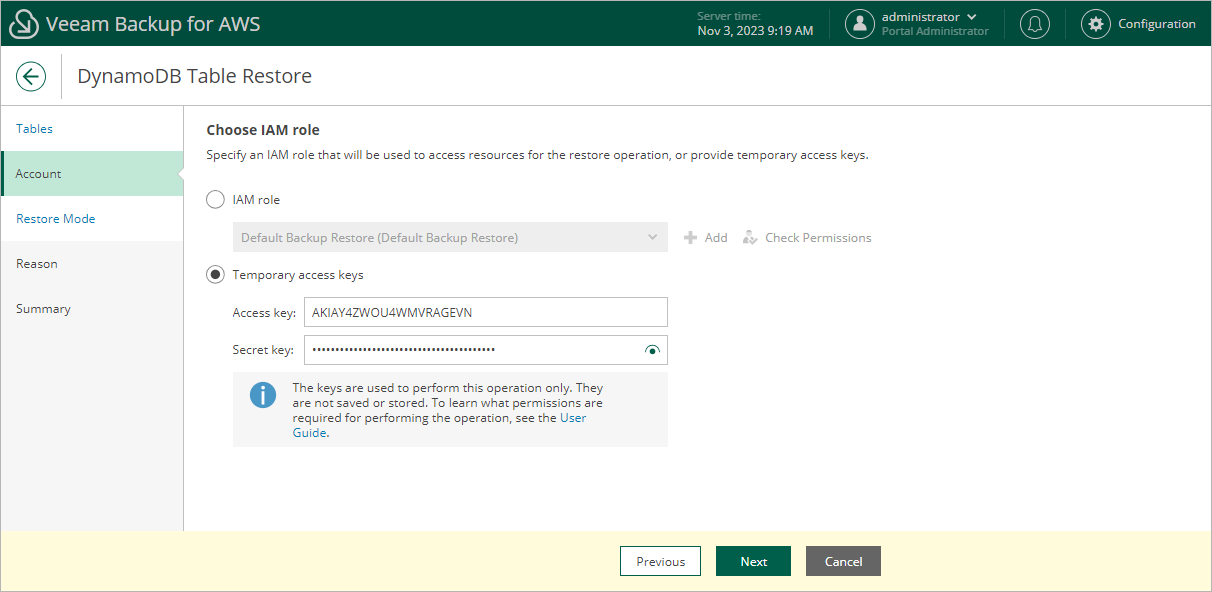
Task: Click the Veeam logo icon
Action: (x=23, y=24)
